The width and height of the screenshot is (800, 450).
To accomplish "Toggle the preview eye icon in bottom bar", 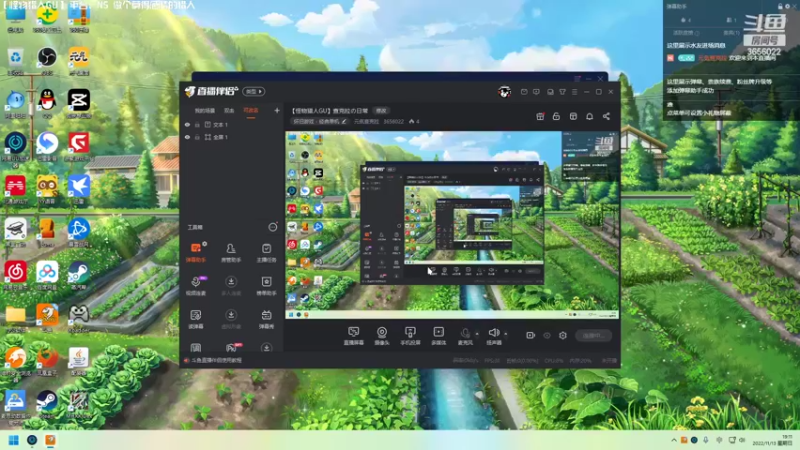I will [x=547, y=335].
